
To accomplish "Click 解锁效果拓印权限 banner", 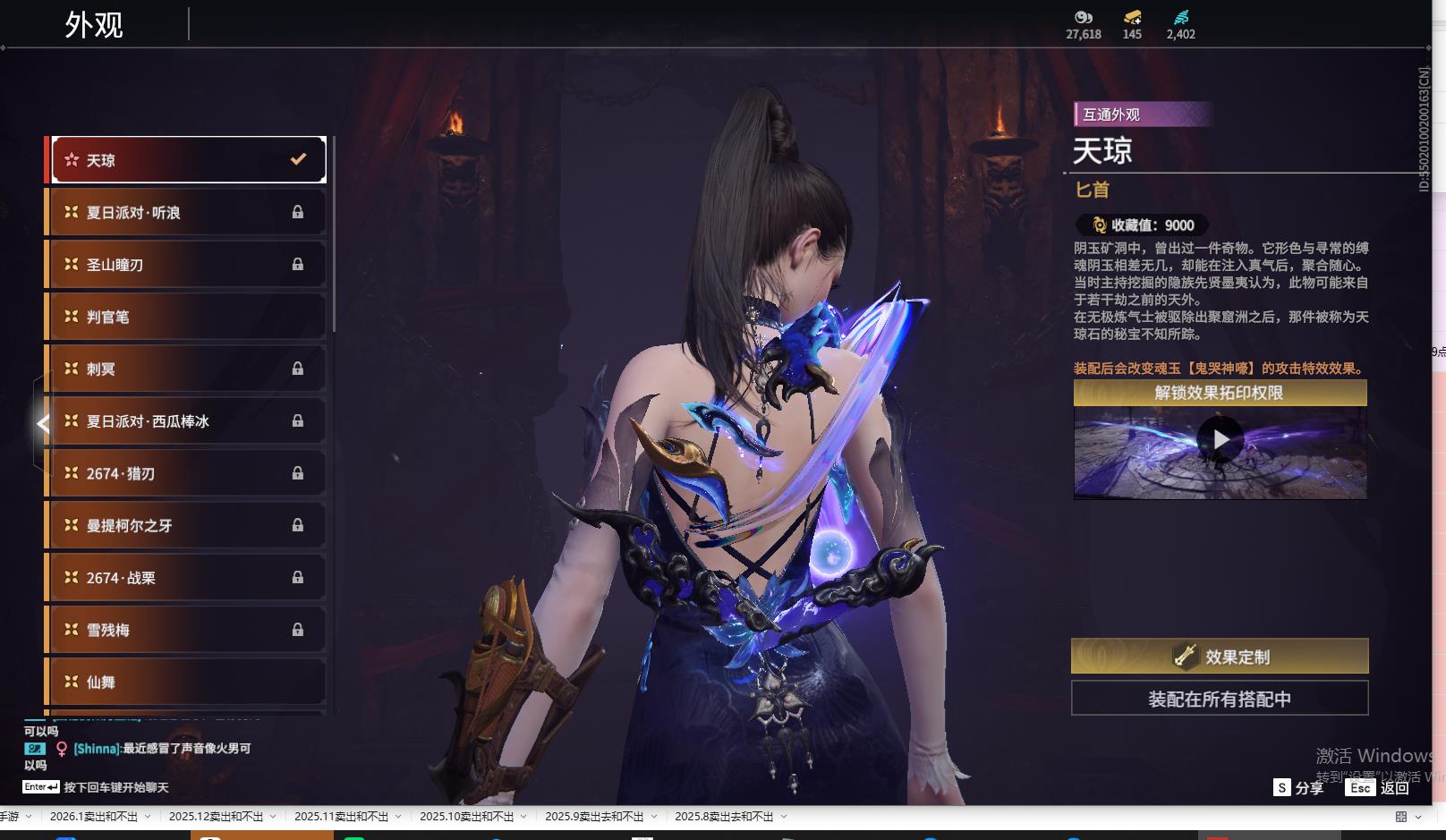I will tap(1221, 393).
